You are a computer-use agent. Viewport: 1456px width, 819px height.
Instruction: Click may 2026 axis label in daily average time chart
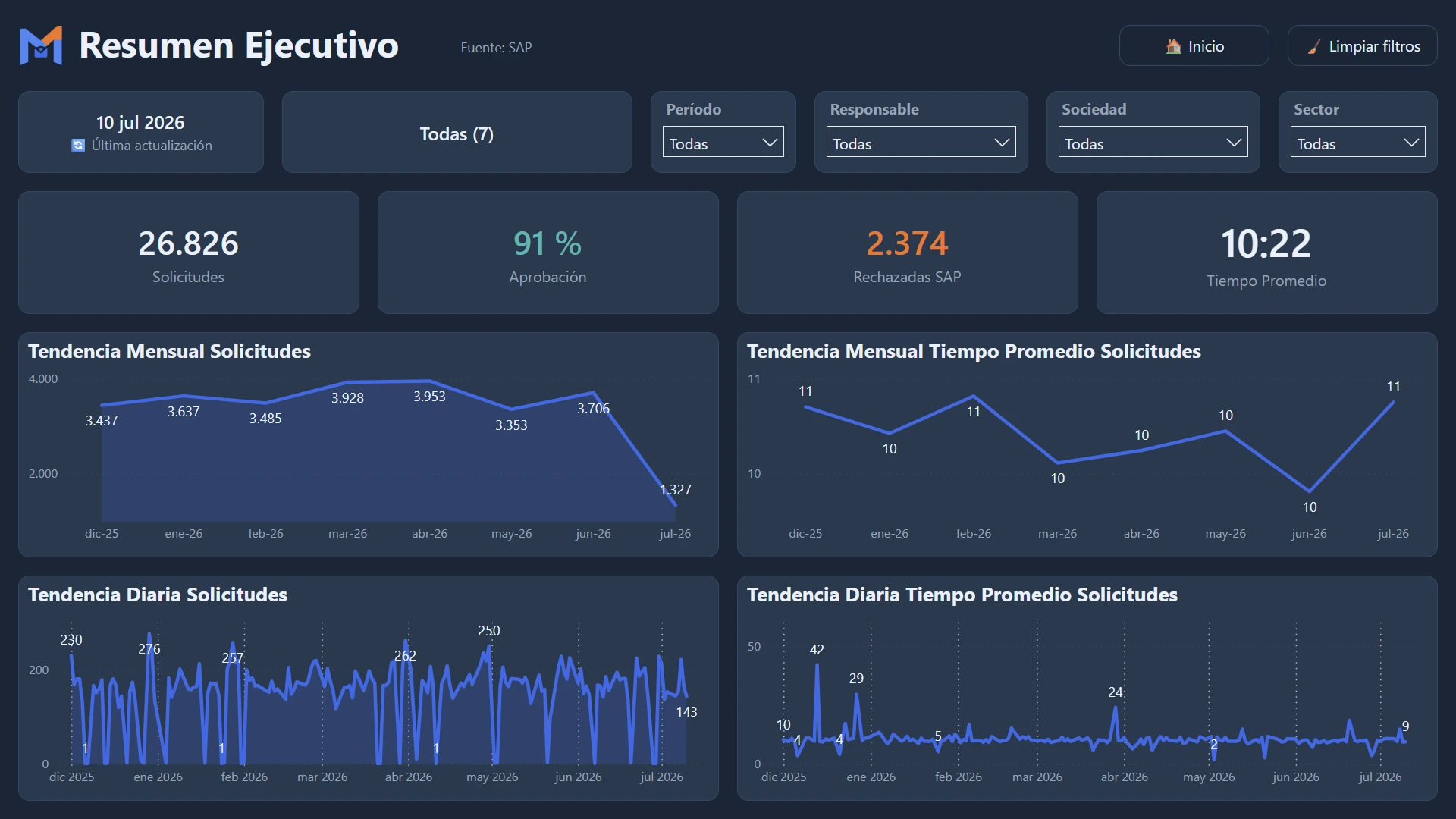1209,777
